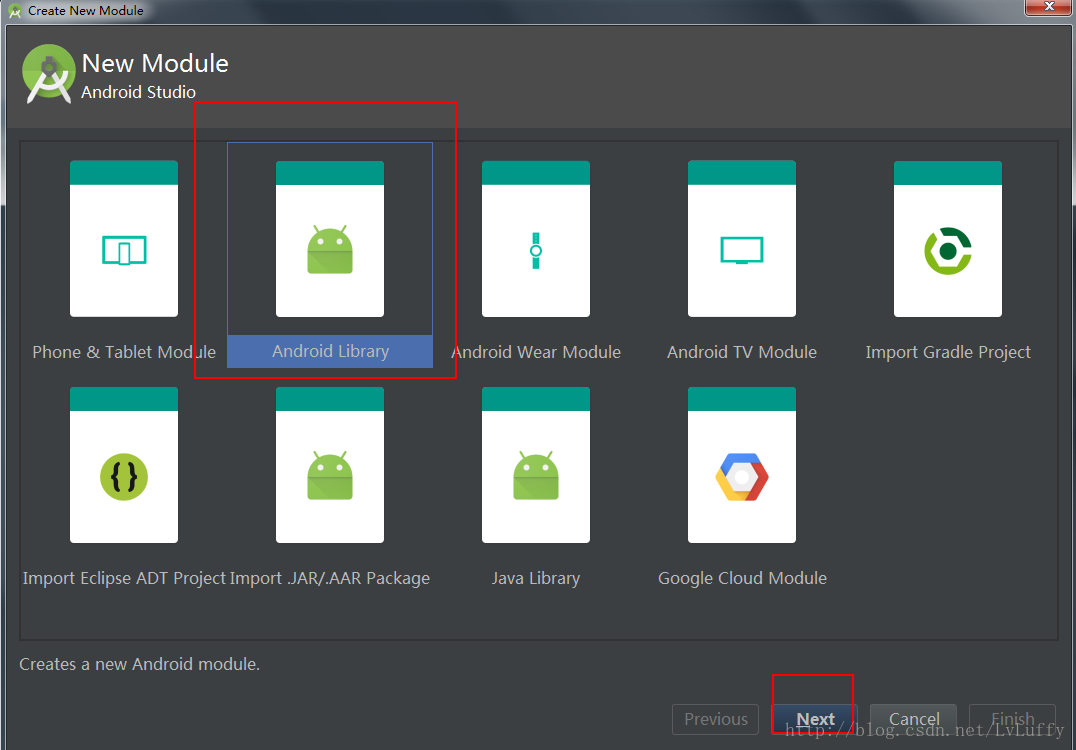Choose the Android Library module icon
1076x750 pixels.
pos(330,239)
